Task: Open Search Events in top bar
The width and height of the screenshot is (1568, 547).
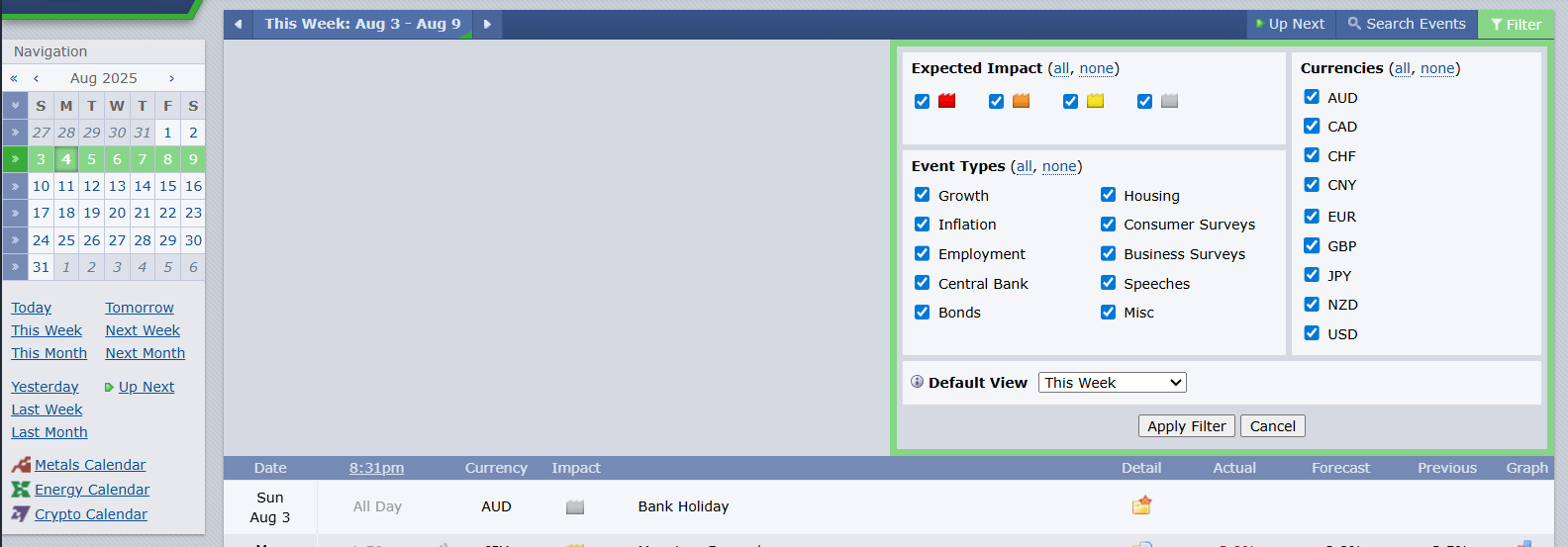Action: [x=1407, y=24]
